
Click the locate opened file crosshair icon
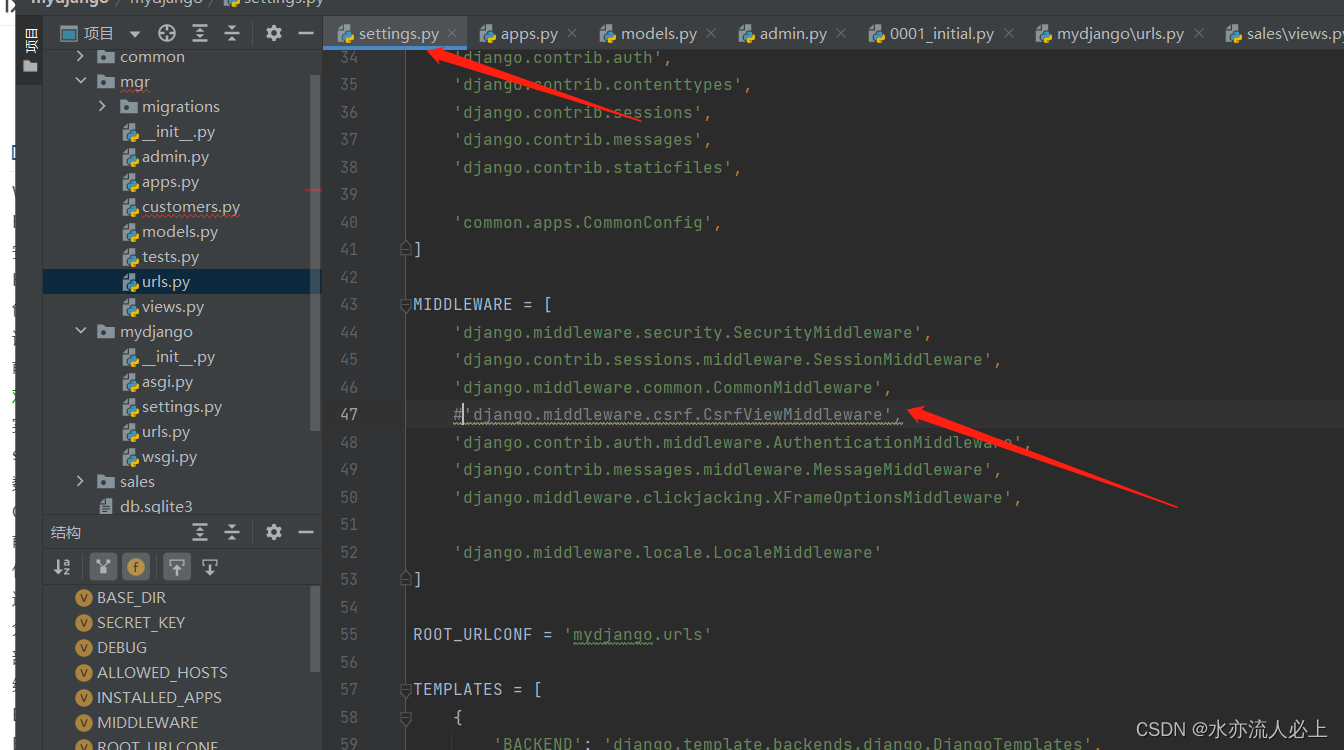click(x=167, y=33)
